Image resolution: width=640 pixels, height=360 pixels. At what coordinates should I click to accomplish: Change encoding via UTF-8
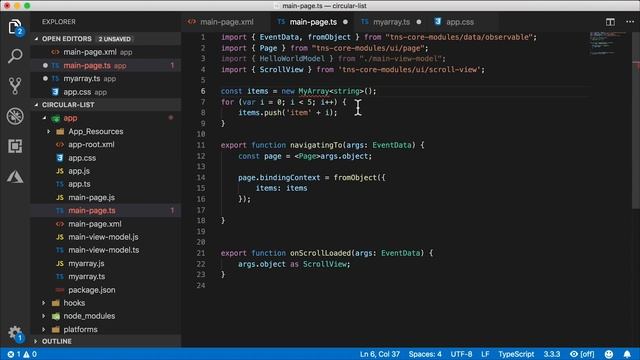461,354
